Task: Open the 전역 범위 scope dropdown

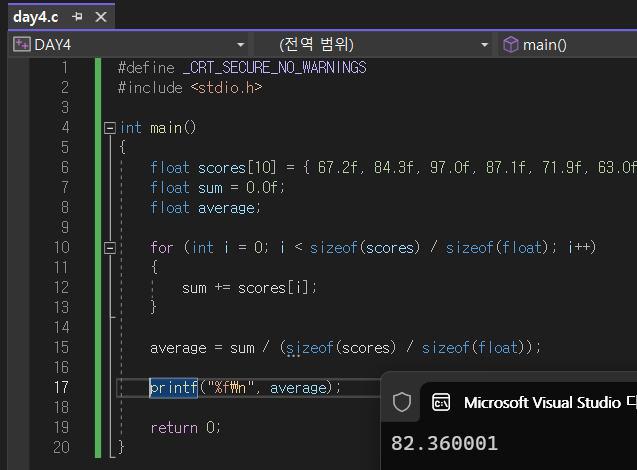Action: [484, 45]
